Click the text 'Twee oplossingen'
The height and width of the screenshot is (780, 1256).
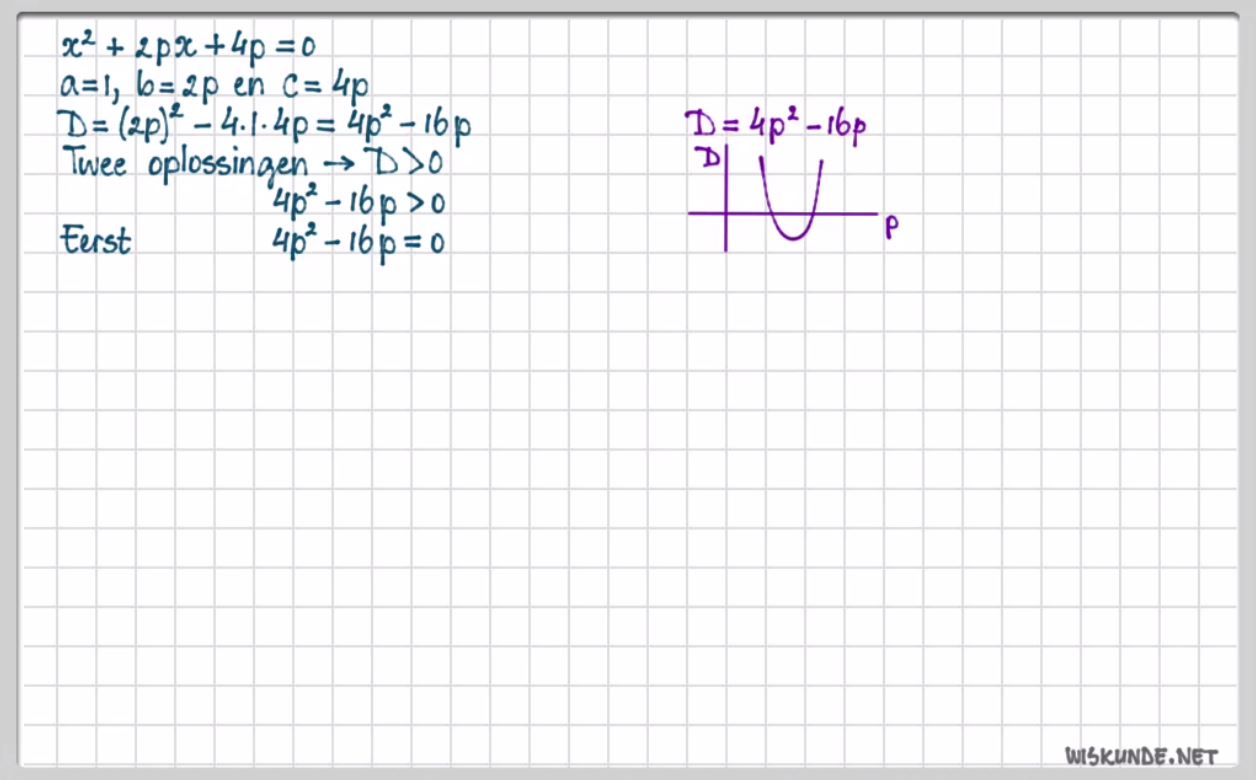pos(185,163)
